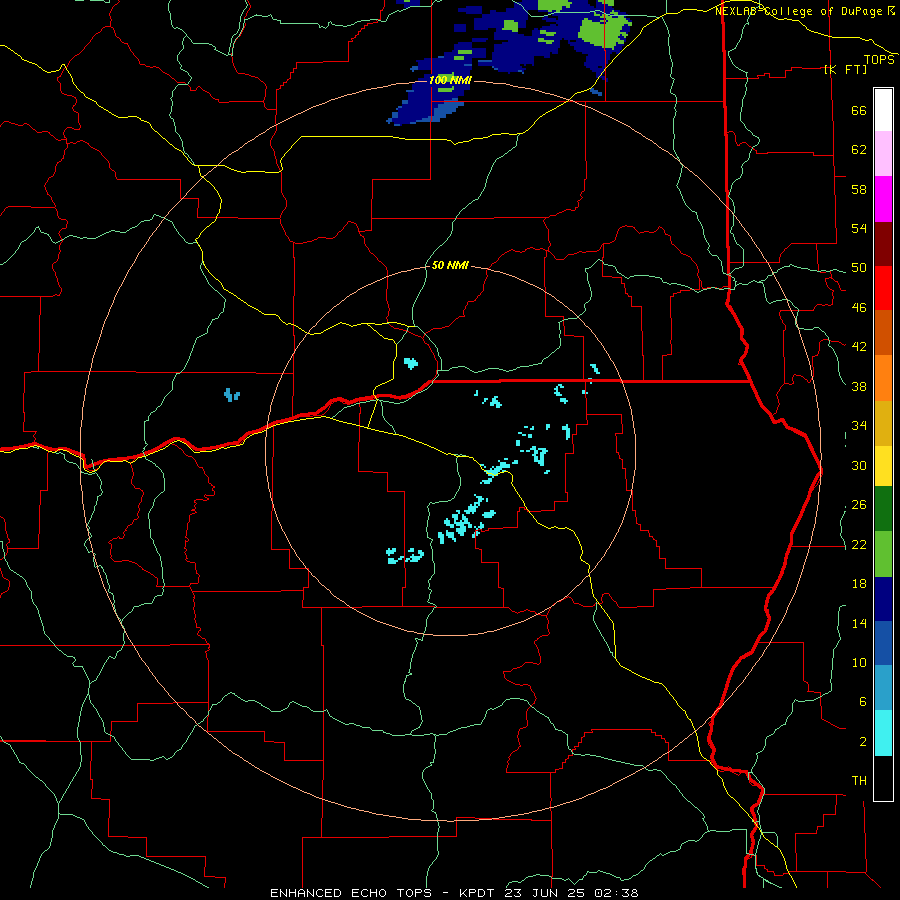Click the "TOPS" legend title
The height and width of the screenshot is (900, 900).
pyautogui.click(x=879, y=60)
